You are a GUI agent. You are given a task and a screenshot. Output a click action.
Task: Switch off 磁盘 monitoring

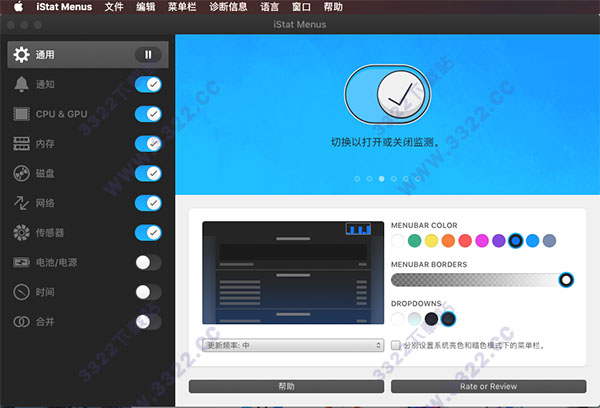point(148,173)
